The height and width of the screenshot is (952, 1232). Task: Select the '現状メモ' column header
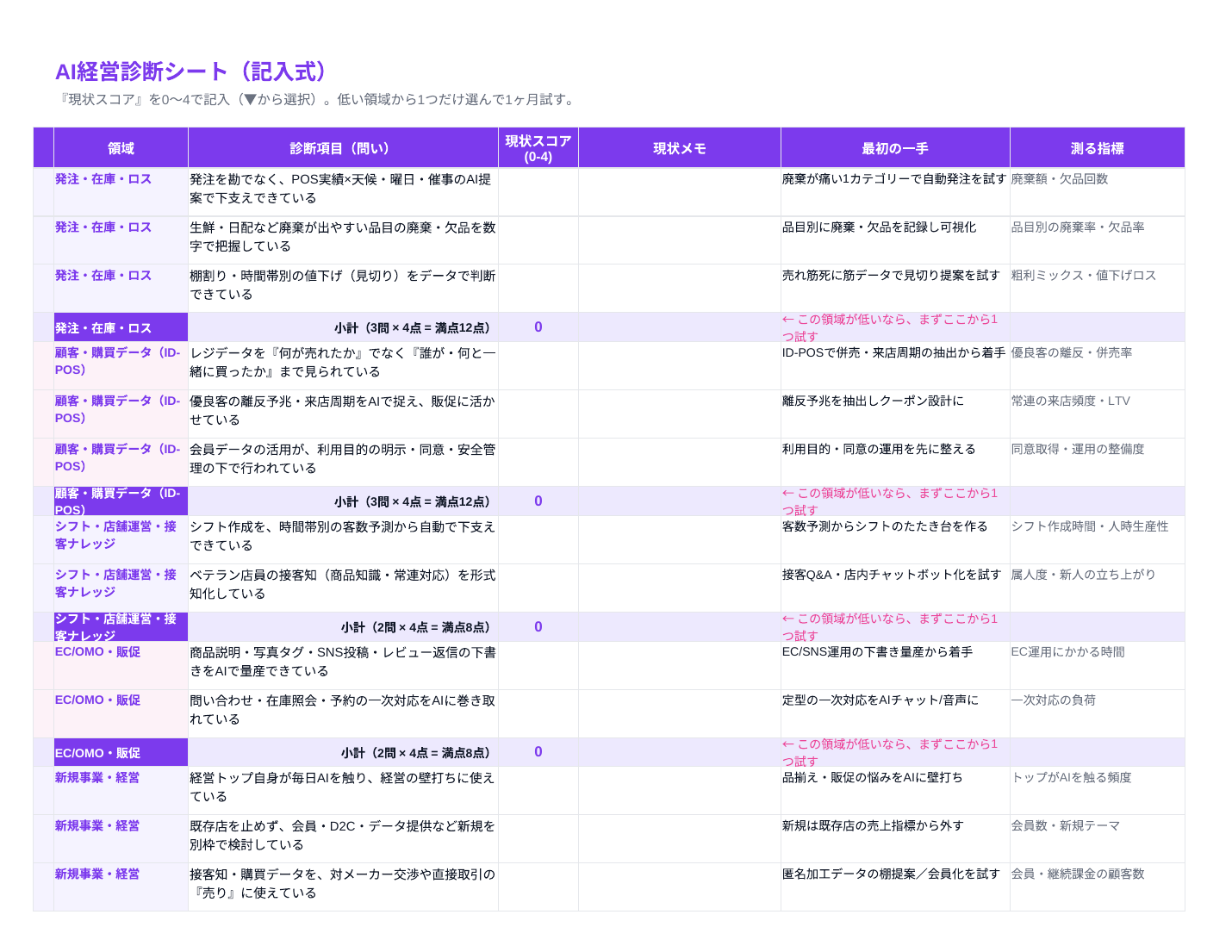point(680,148)
